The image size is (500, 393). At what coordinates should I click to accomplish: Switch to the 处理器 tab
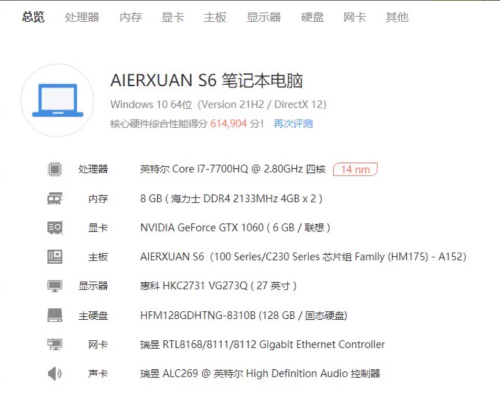pyautogui.click(x=82, y=17)
